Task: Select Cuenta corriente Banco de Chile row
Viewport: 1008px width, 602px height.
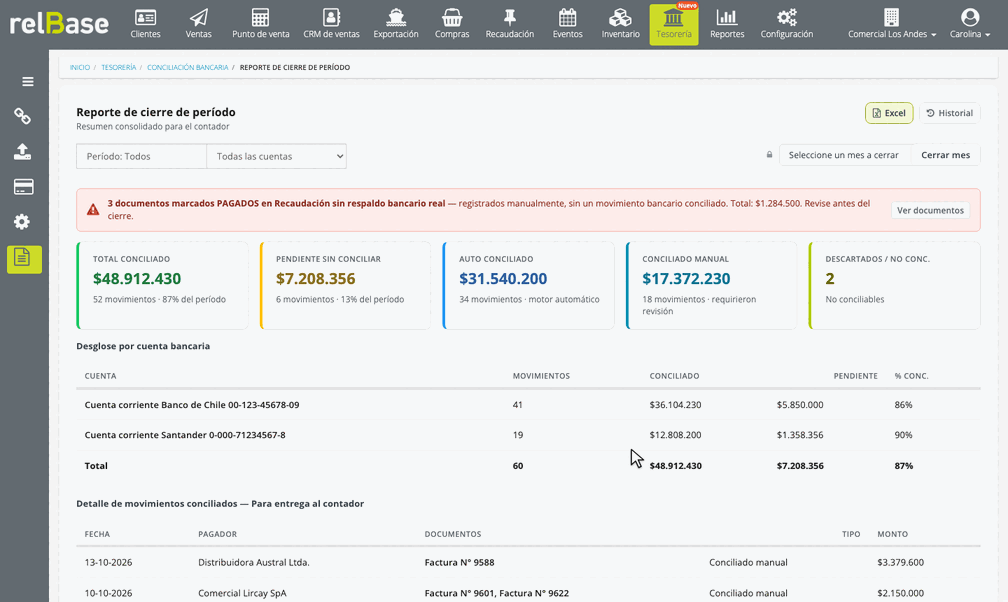Action: click(x=528, y=405)
